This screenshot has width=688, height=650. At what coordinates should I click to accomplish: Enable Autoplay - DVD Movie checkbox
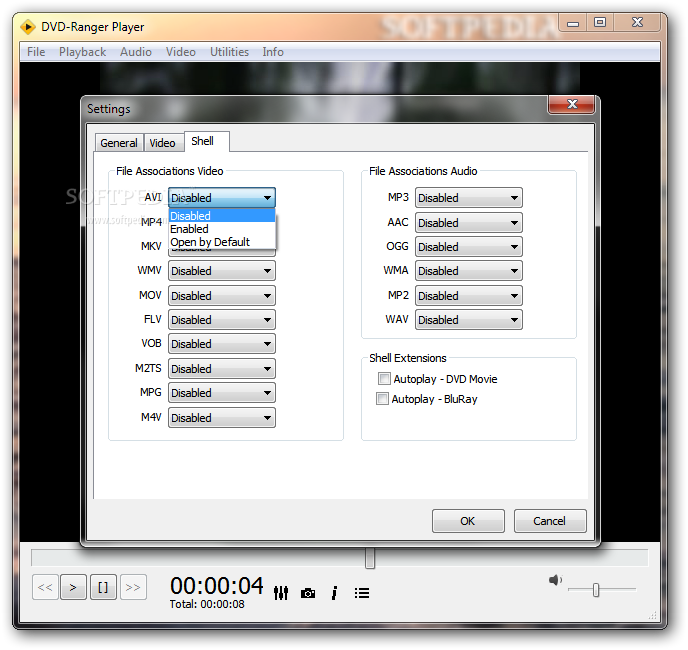(384, 378)
